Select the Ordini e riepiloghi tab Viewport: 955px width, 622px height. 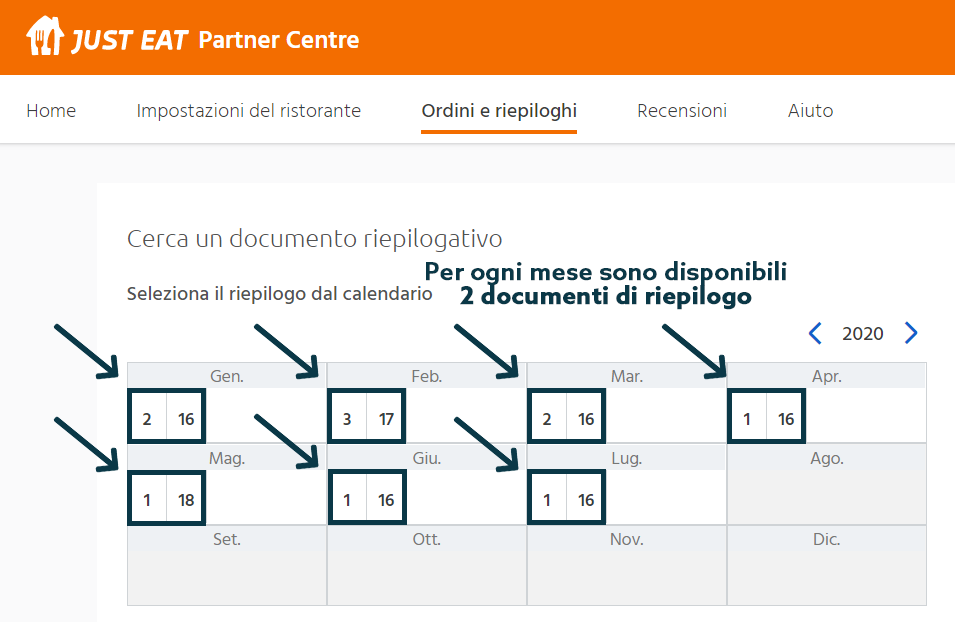click(499, 111)
